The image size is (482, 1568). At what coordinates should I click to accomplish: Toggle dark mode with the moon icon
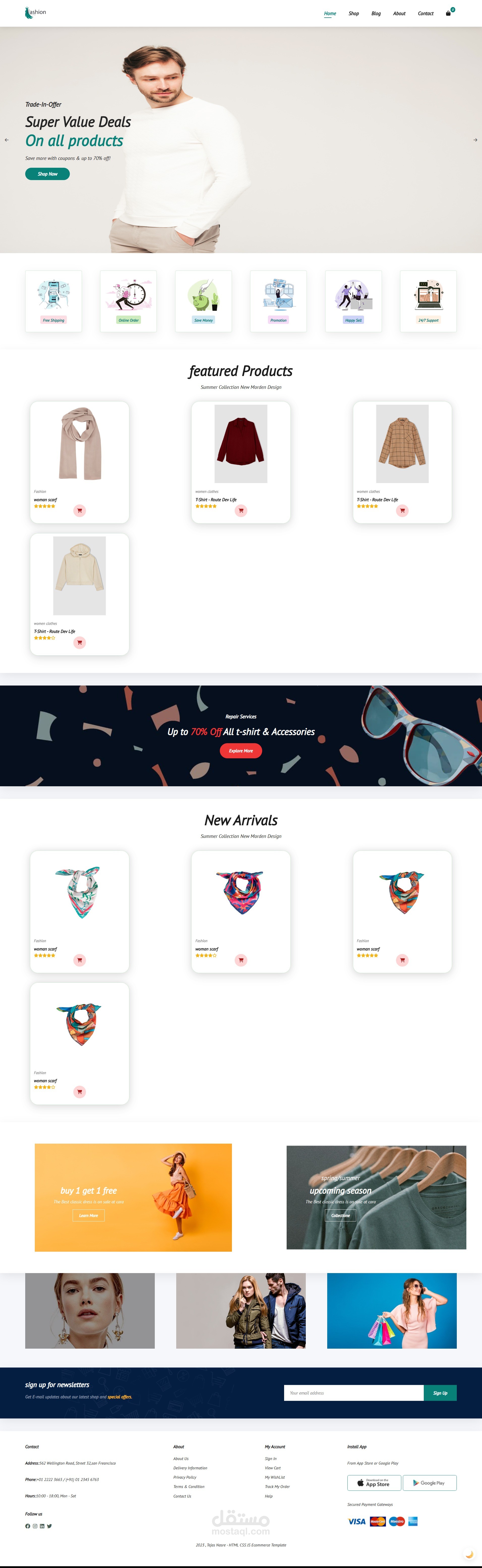[469, 1554]
